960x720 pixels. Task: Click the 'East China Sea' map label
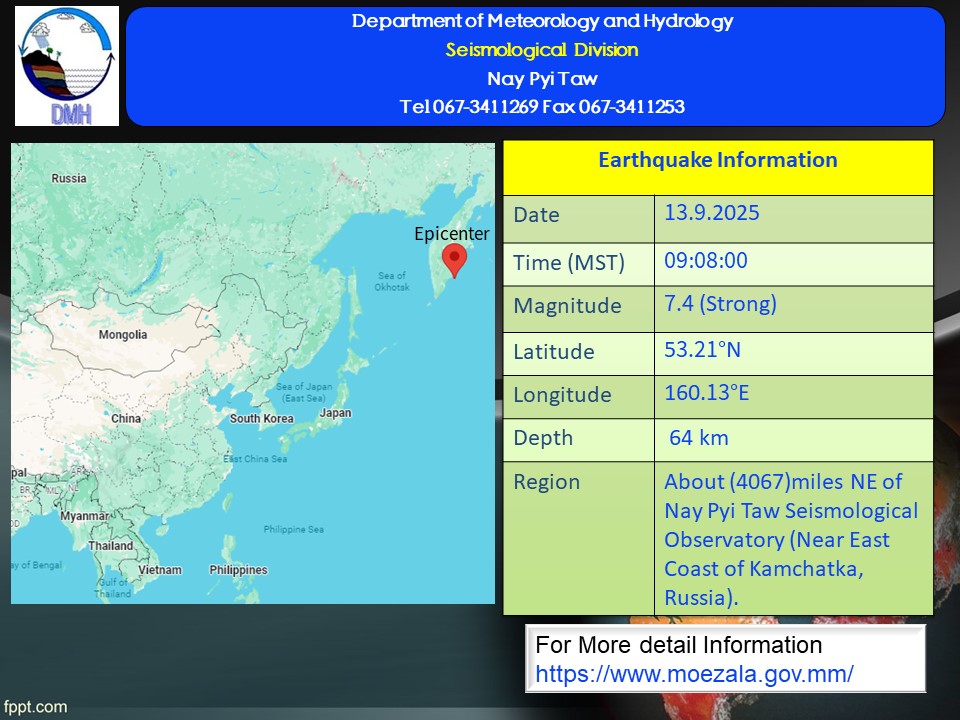pos(255,459)
